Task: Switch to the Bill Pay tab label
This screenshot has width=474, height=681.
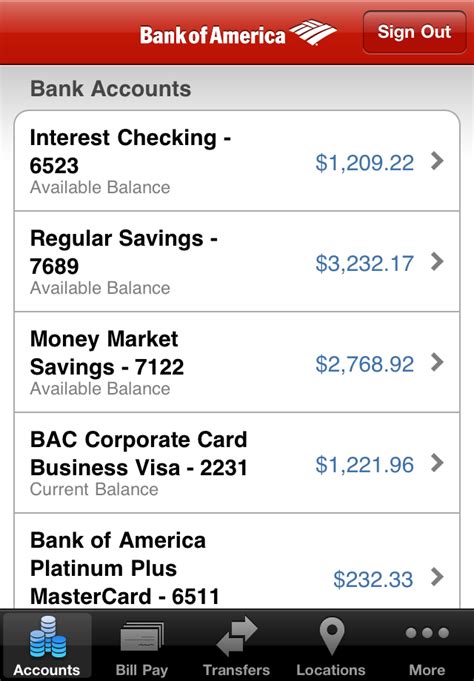Action: click(x=142, y=670)
